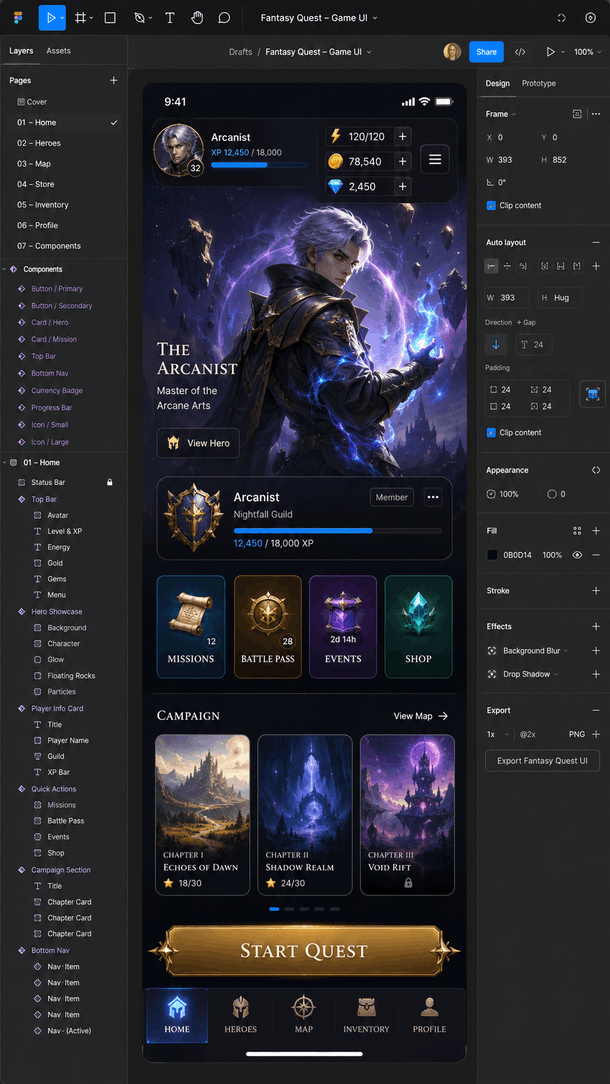Viewport: 610px width, 1084px height.
Task: Click the blue Share button
Action: pyautogui.click(x=486, y=52)
